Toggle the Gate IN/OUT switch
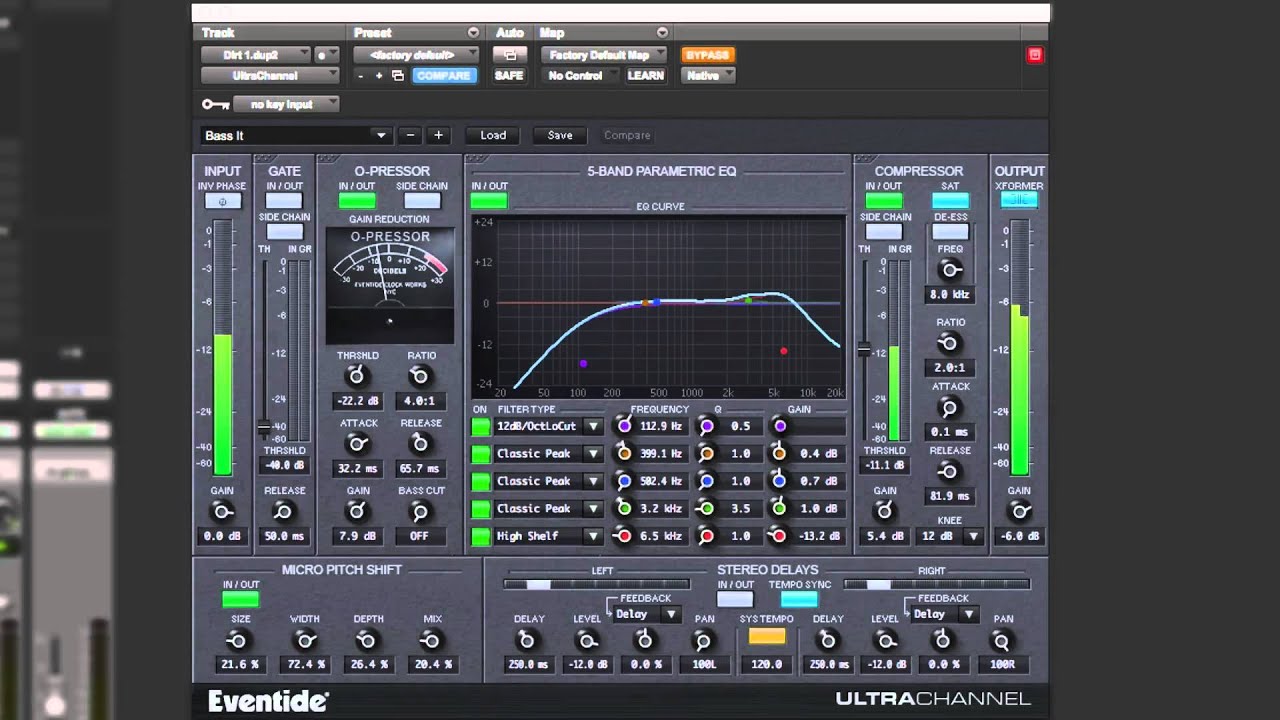 point(284,201)
